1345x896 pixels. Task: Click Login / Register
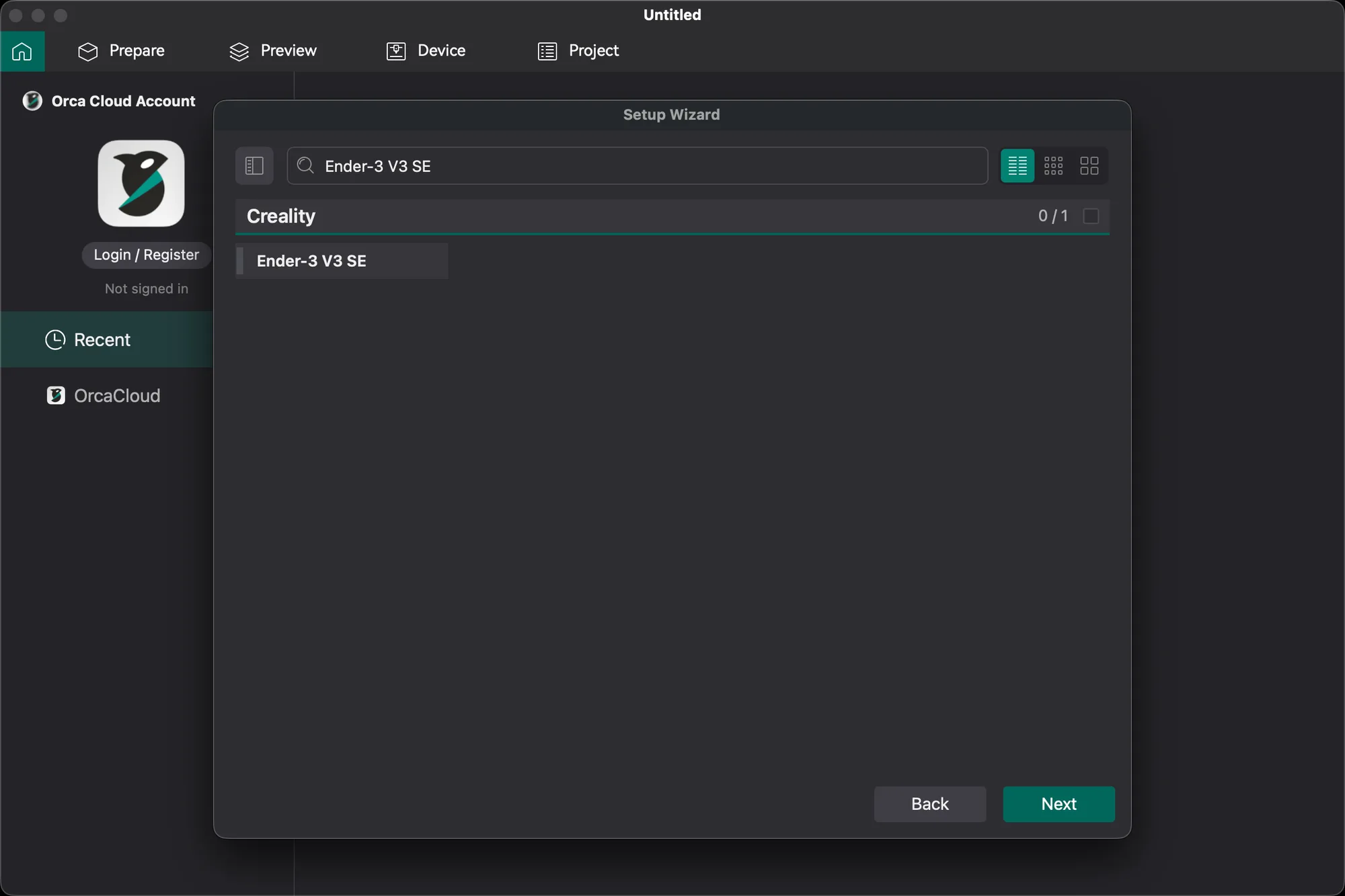click(x=146, y=255)
